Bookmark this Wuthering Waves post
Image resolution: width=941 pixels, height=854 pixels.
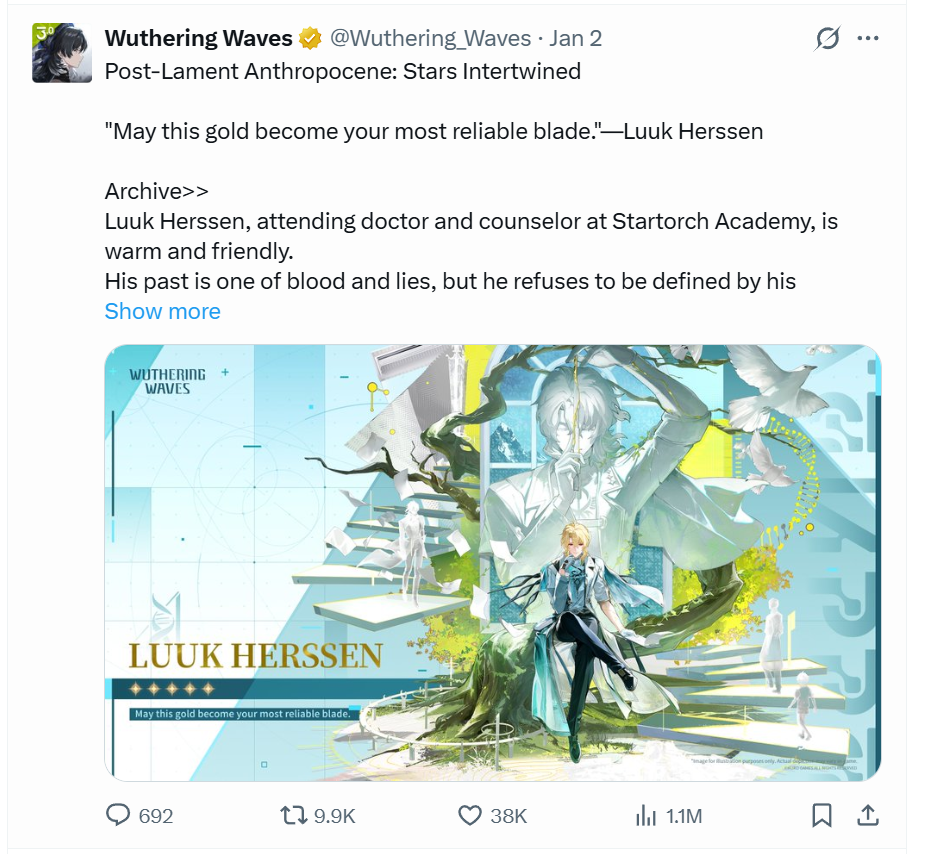[x=822, y=815]
